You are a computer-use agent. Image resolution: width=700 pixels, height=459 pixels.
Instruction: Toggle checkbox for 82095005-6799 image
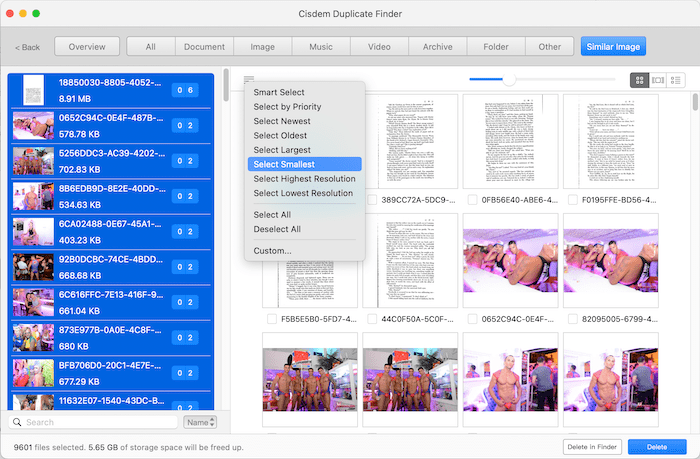(x=570, y=319)
